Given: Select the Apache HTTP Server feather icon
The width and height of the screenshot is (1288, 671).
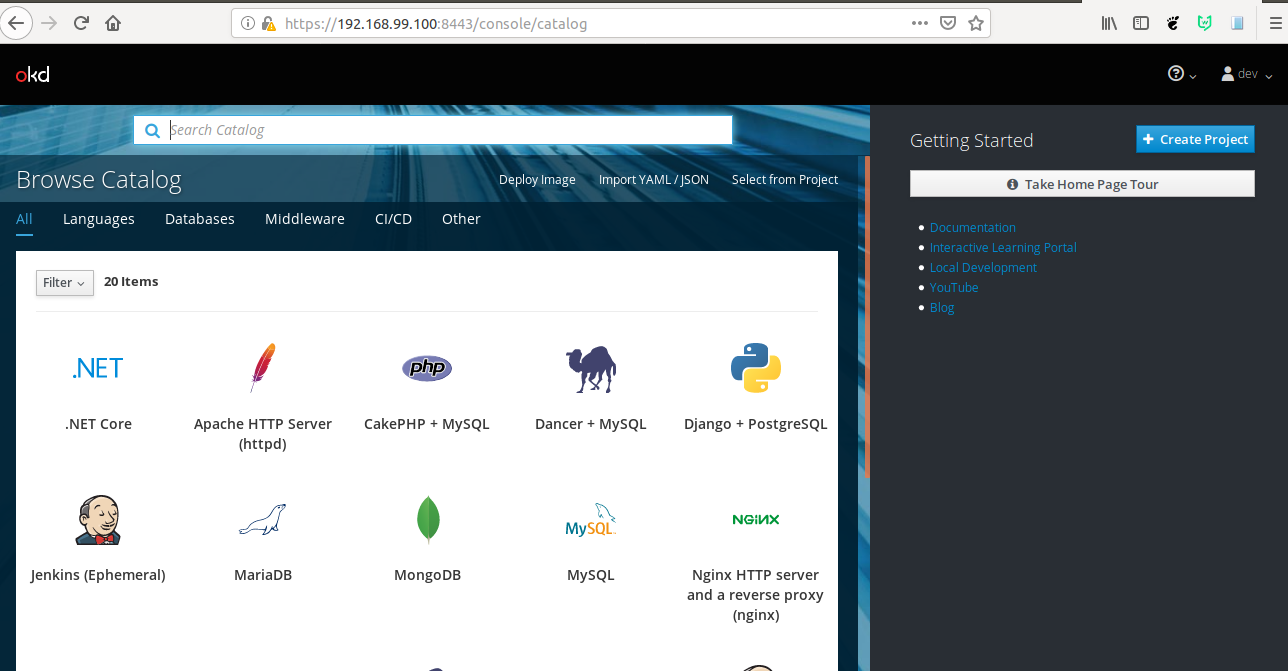Looking at the screenshot, I should point(261,368).
